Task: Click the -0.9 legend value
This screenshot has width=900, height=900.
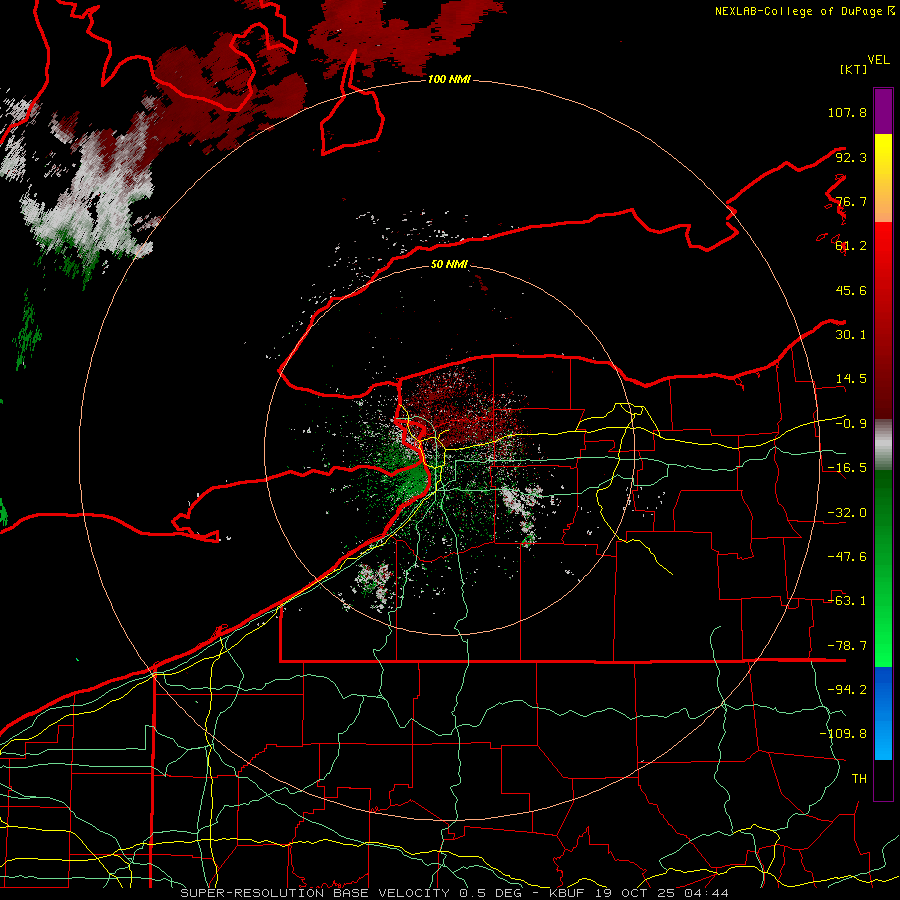Action: point(851,424)
